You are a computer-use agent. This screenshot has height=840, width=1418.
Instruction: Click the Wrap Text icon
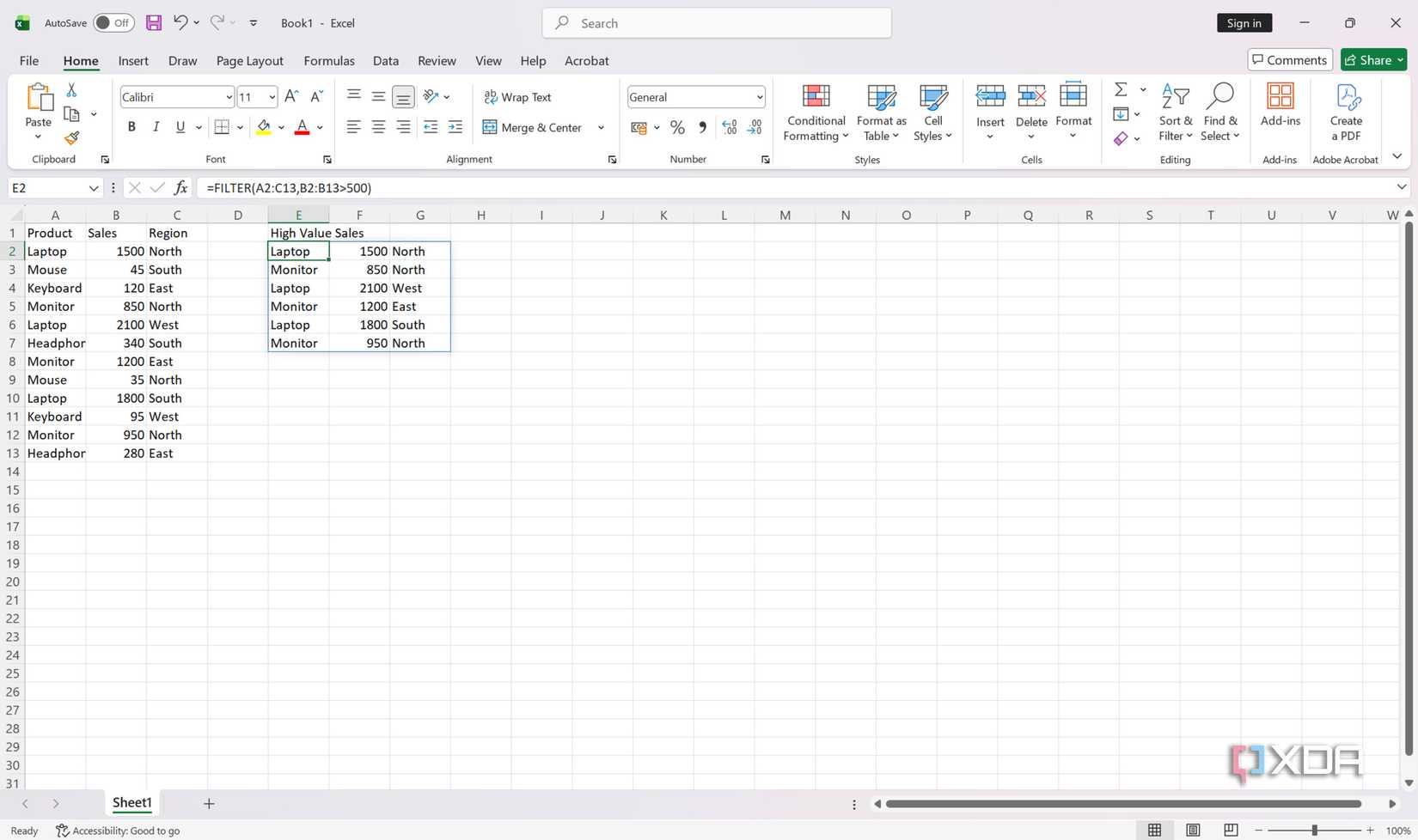pyautogui.click(x=517, y=97)
